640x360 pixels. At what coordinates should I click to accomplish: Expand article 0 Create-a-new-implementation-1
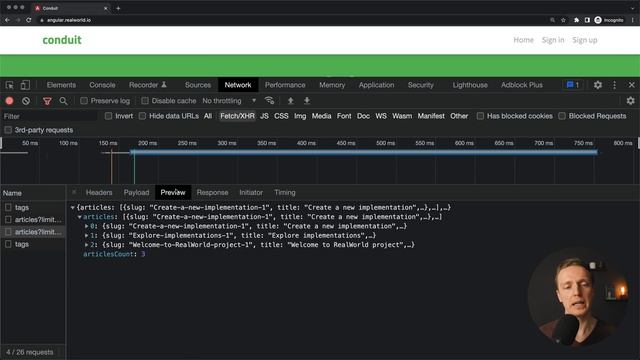87,226
